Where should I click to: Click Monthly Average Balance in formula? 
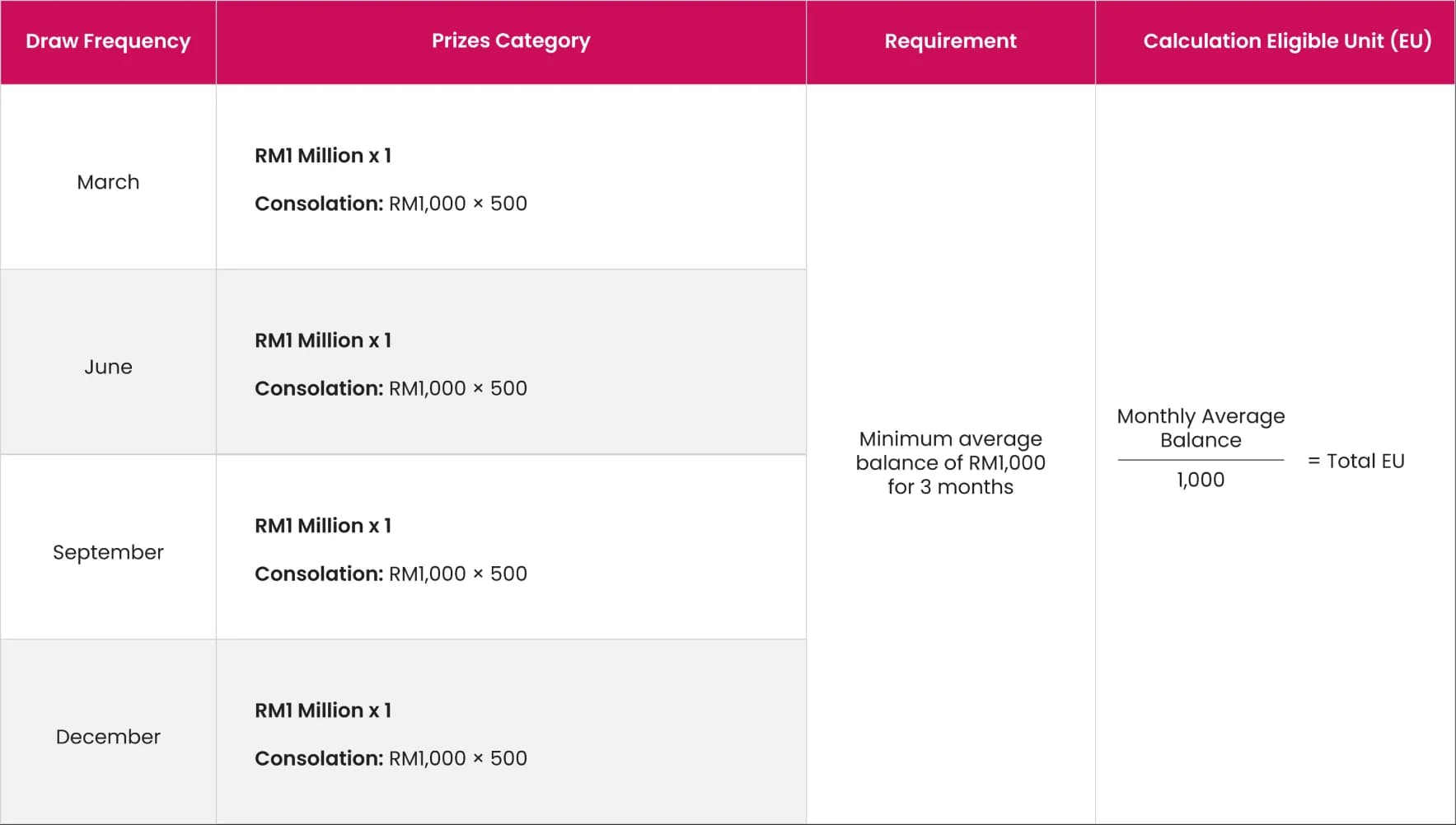click(x=1201, y=428)
